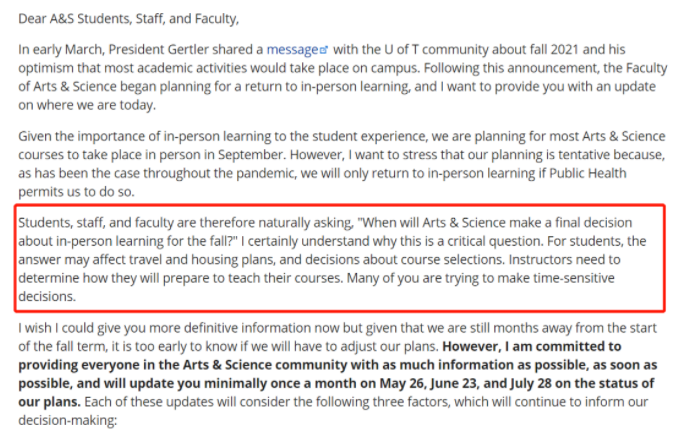The image size is (682, 437).
Task: Click the word 'decisions.' ending the highlighted paragraph
Action: [47, 297]
